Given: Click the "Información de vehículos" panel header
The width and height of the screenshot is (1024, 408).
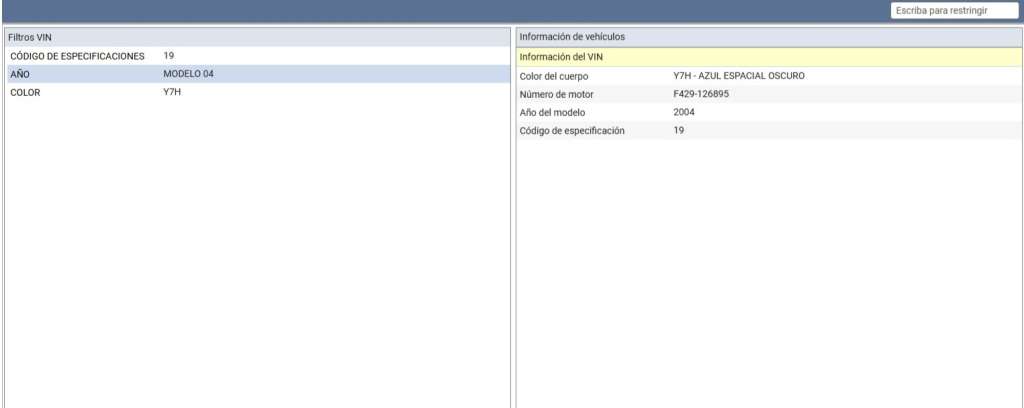Looking at the screenshot, I should [572, 37].
